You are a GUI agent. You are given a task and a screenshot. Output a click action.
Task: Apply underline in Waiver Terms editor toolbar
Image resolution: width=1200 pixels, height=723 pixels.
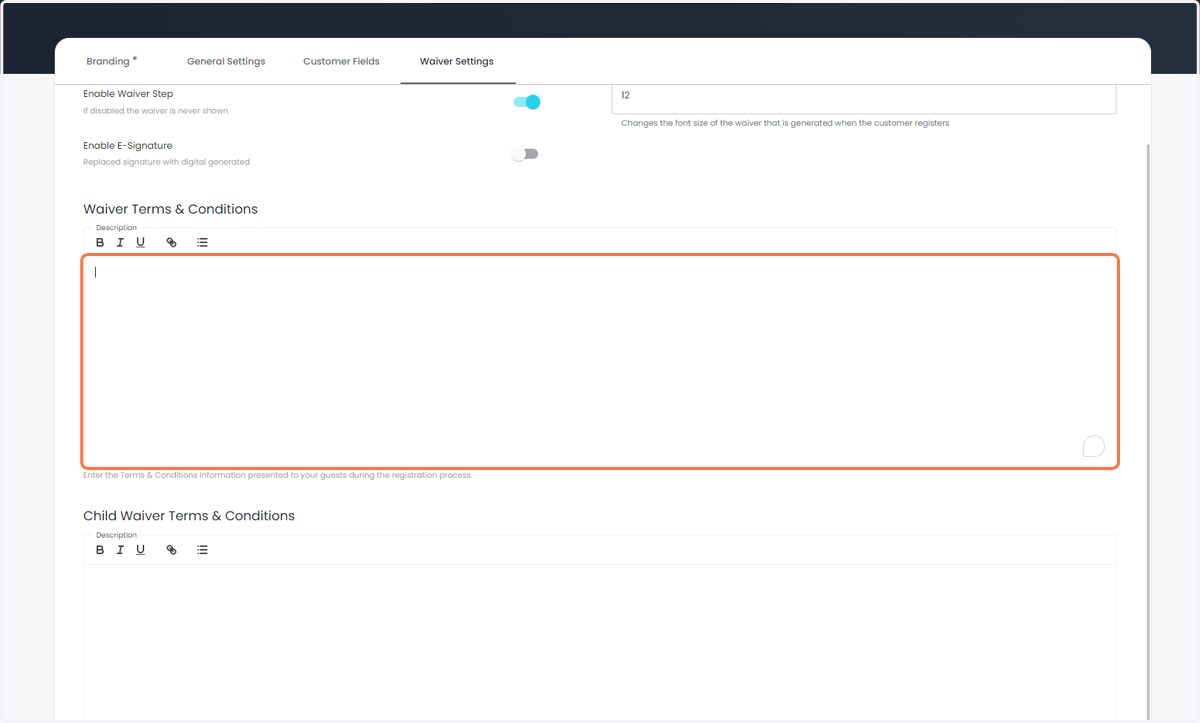(x=140, y=242)
